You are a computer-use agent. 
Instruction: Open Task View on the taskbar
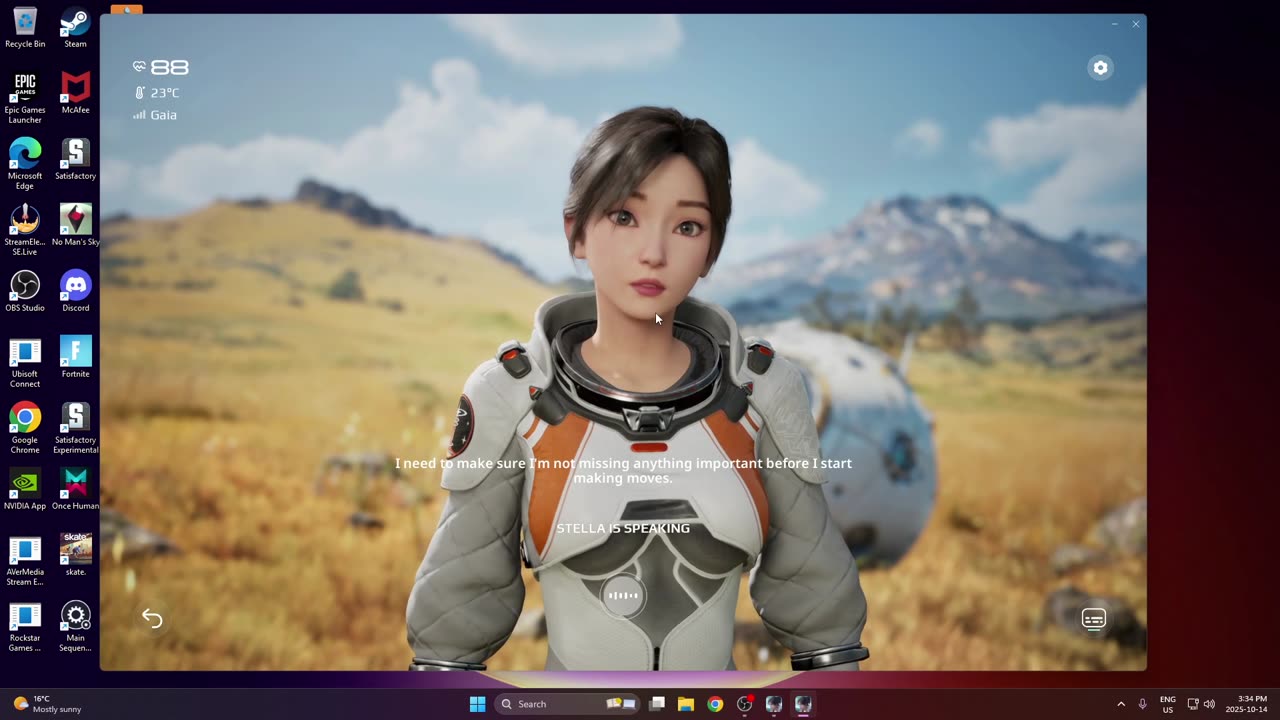657,704
